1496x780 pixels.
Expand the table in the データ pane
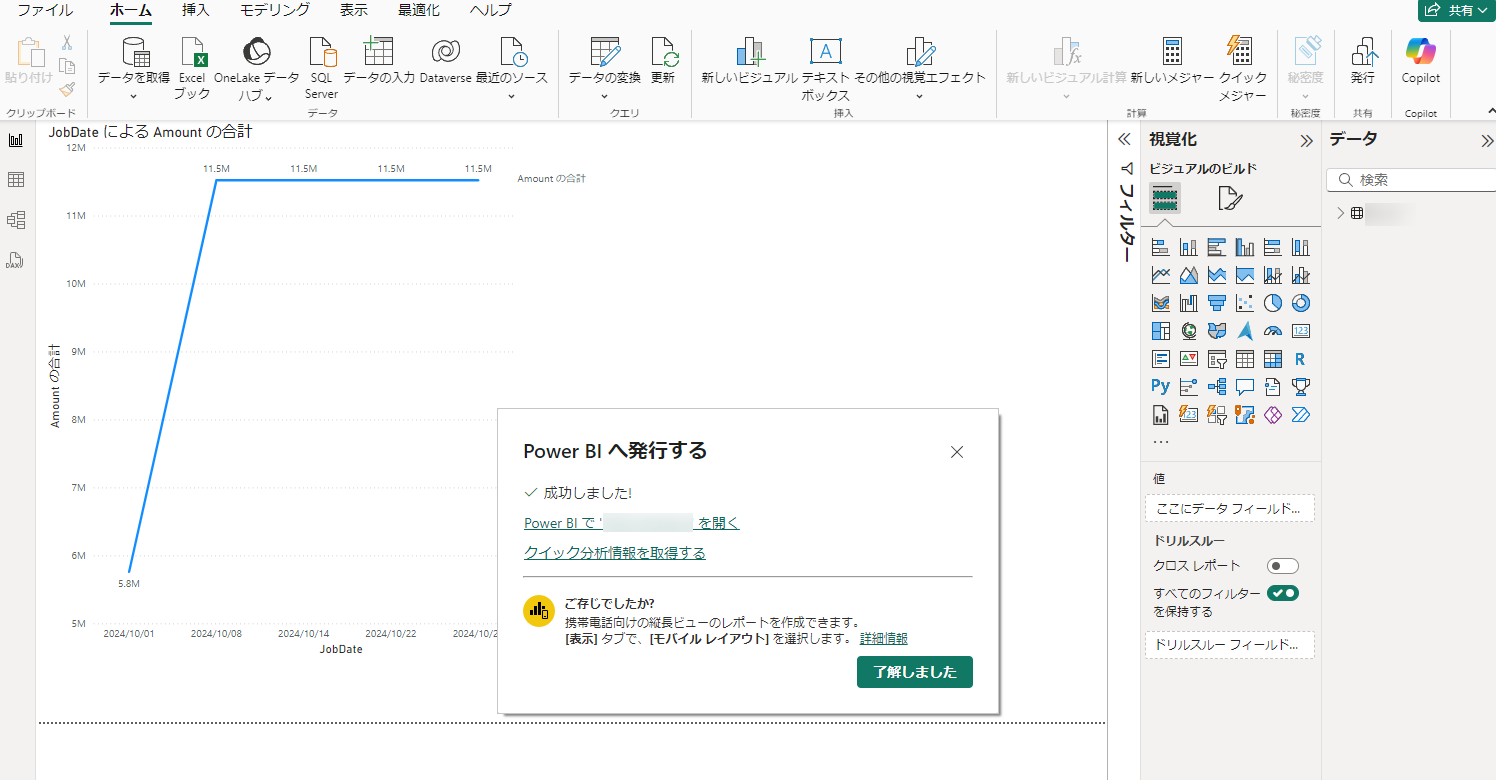point(1340,213)
